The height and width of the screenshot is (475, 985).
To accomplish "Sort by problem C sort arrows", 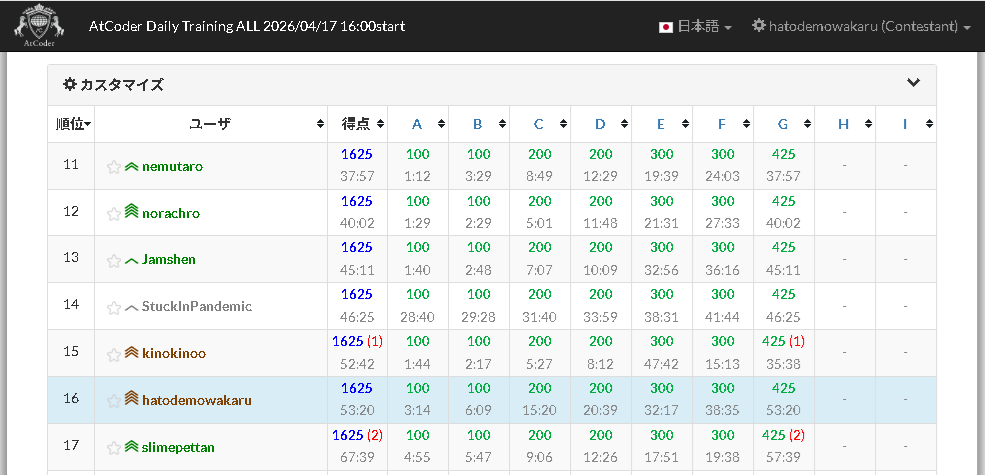I will point(563,124).
